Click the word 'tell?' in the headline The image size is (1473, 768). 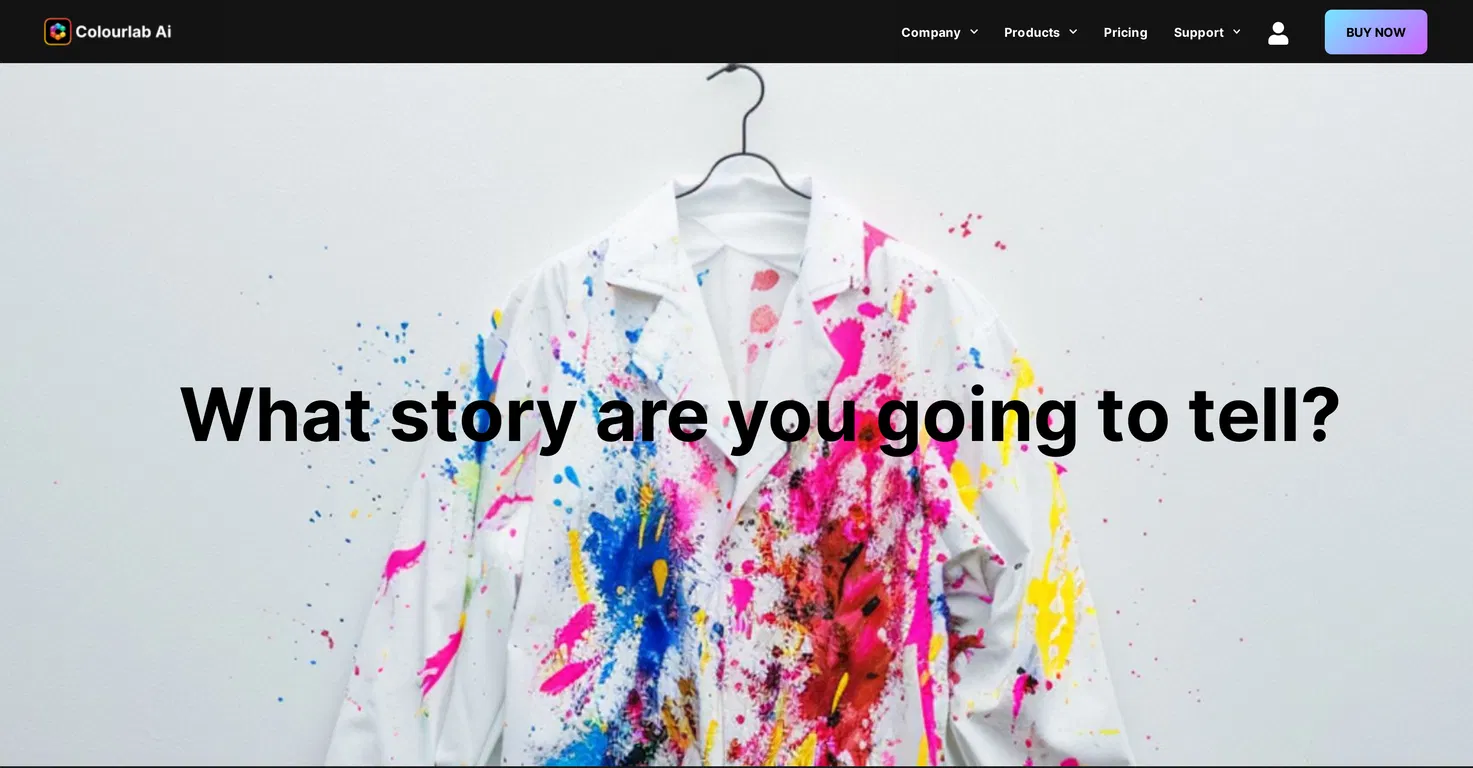[1264, 413]
